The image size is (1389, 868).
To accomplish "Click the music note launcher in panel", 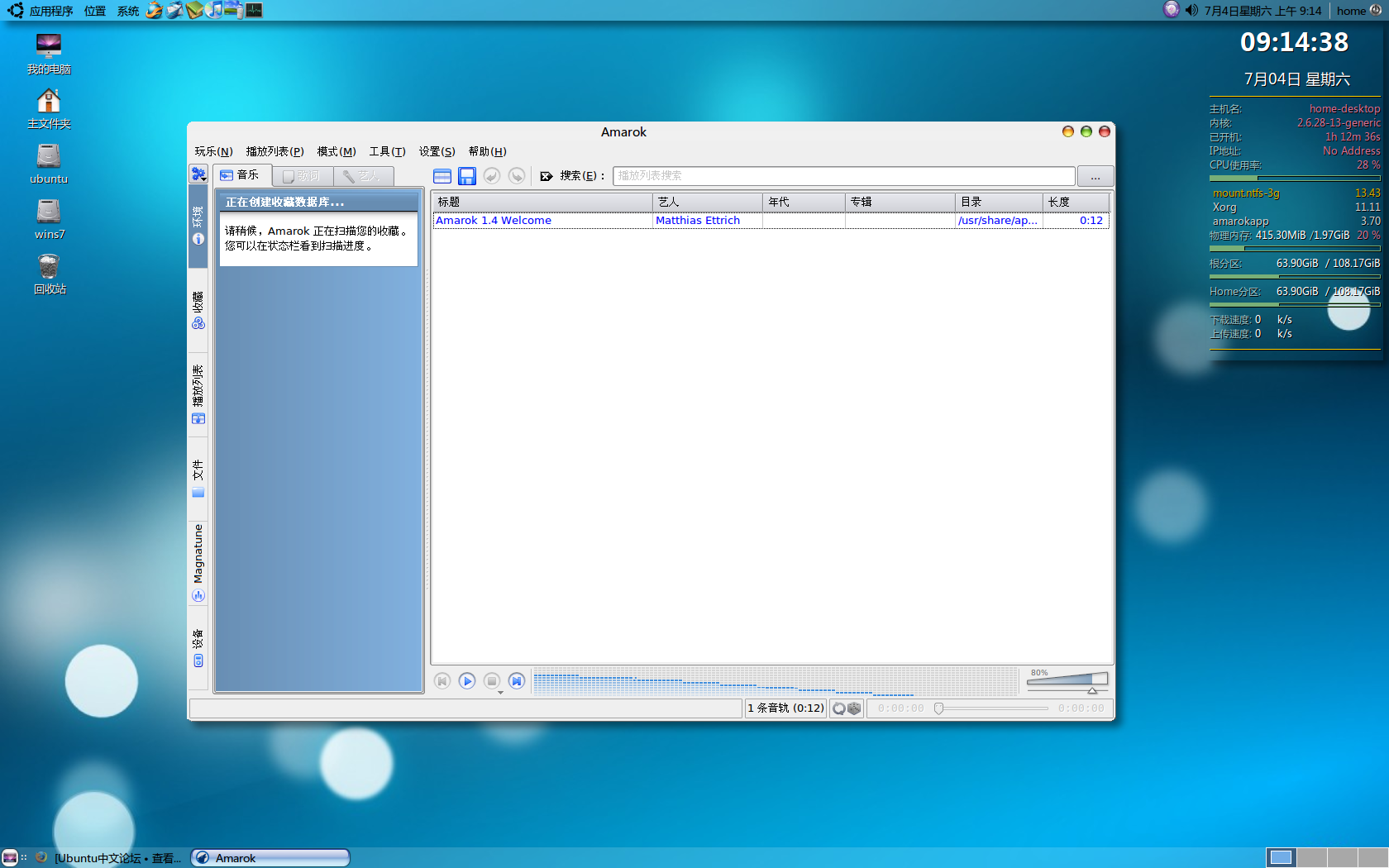I will click(x=214, y=10).
